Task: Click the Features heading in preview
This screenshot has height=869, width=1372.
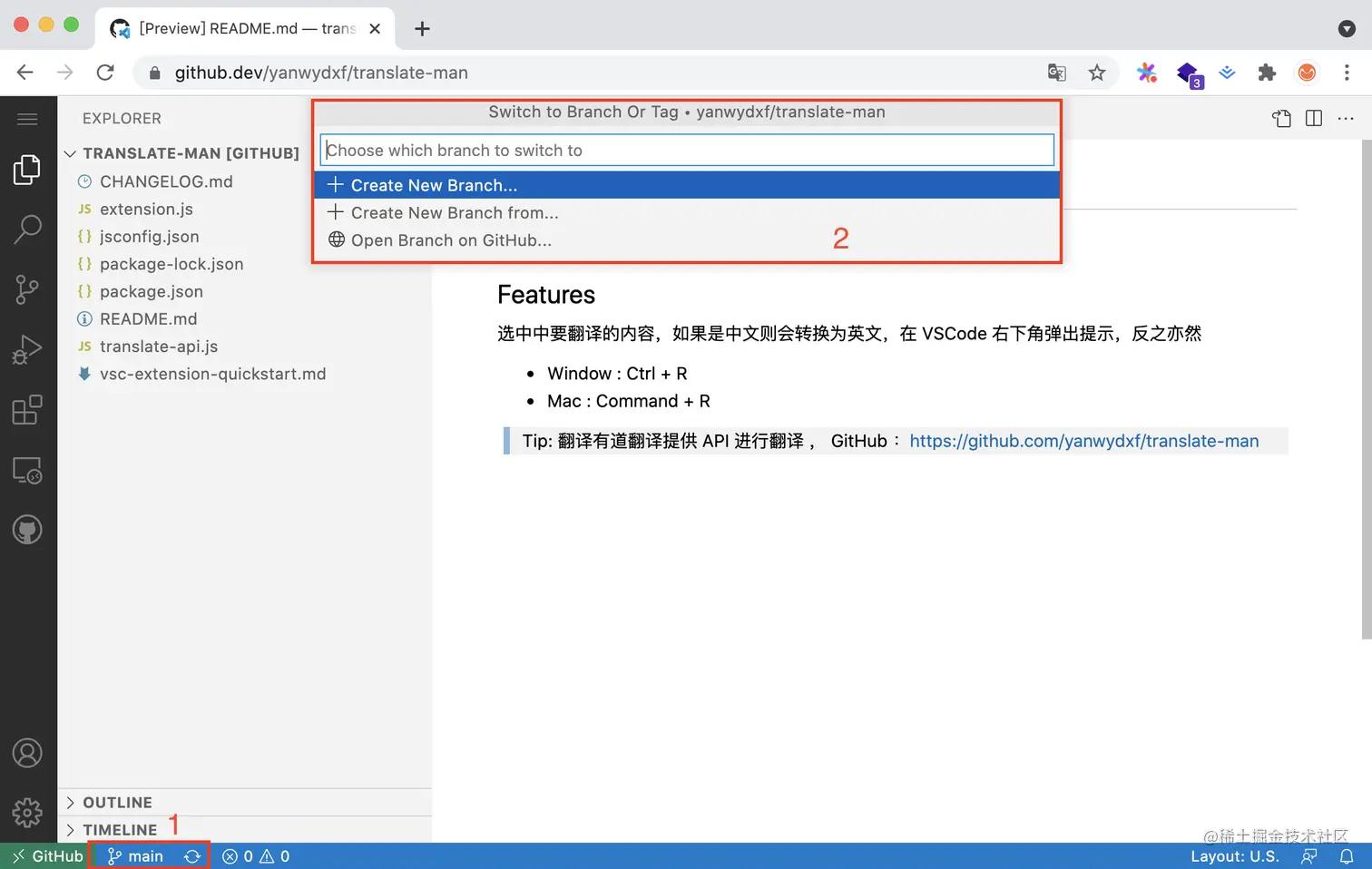Action: coord(546,295)
